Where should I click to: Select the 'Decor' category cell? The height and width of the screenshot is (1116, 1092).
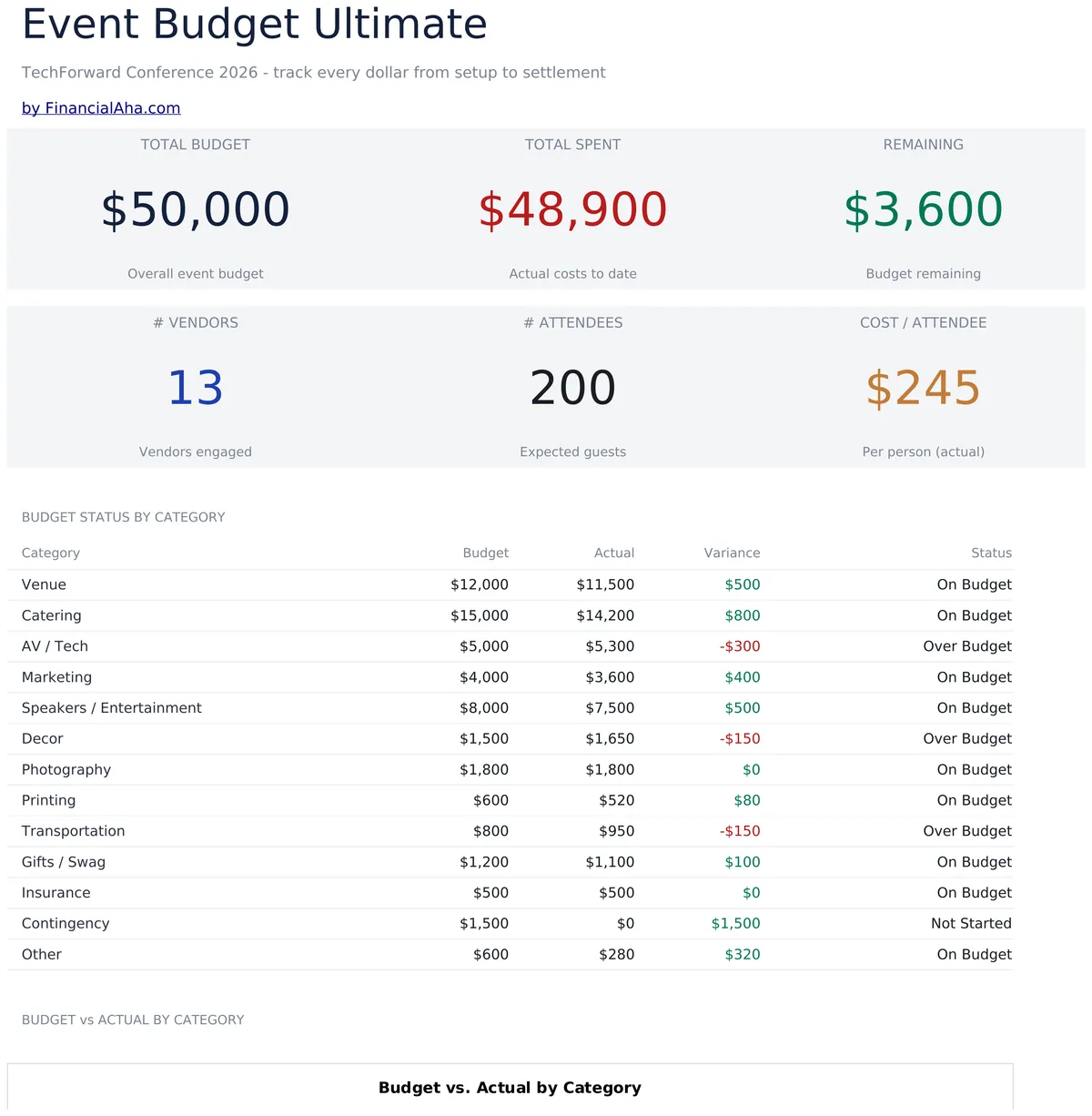[43, 739]
